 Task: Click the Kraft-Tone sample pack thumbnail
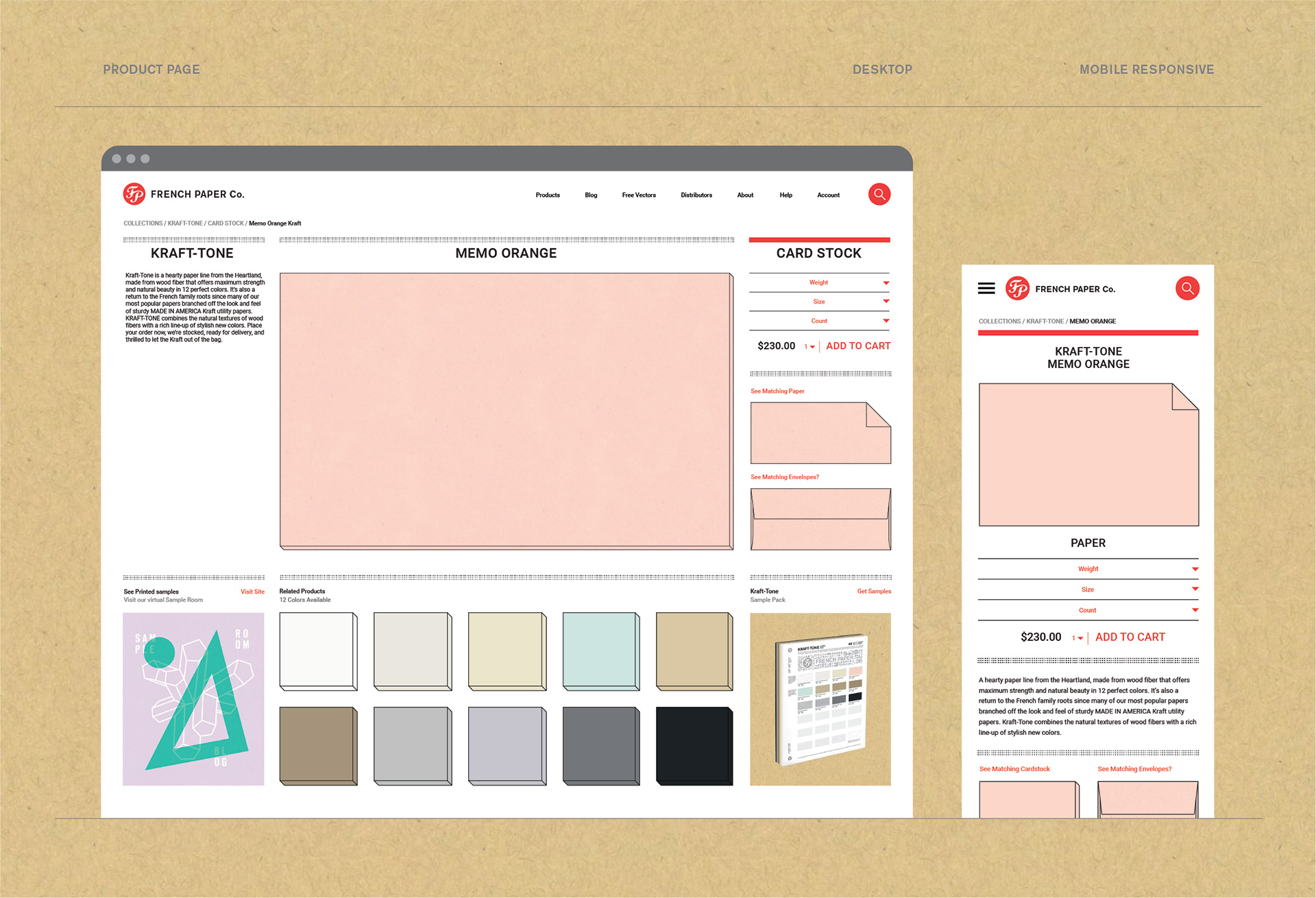click(x=820, y=699)
